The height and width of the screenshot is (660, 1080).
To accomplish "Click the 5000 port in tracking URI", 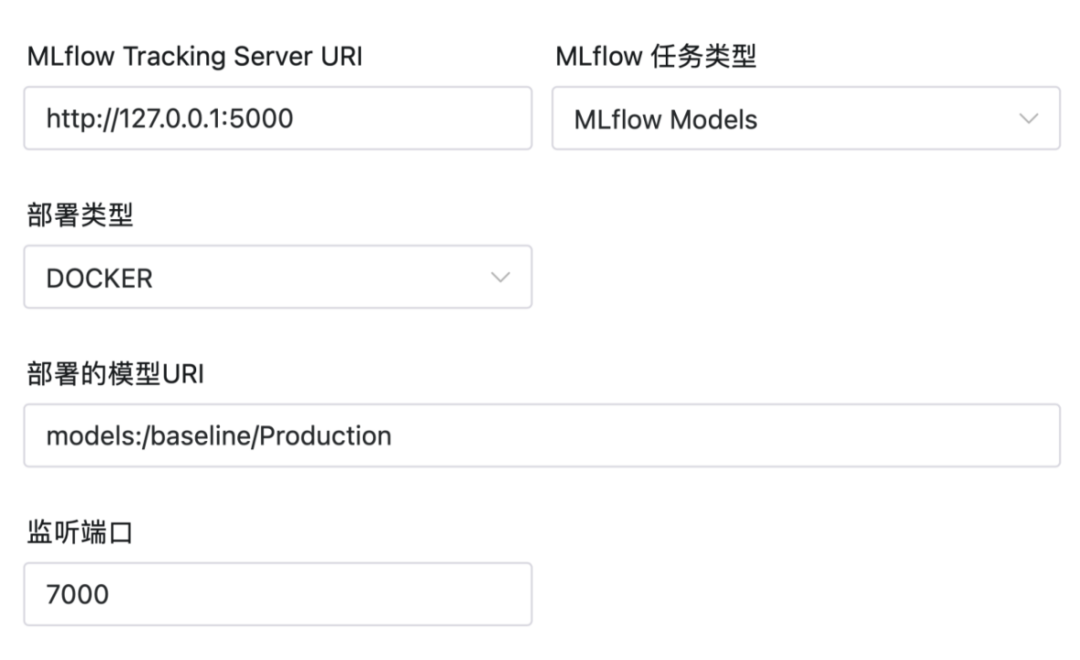I will pyautogui.click(x=262, y=119).
